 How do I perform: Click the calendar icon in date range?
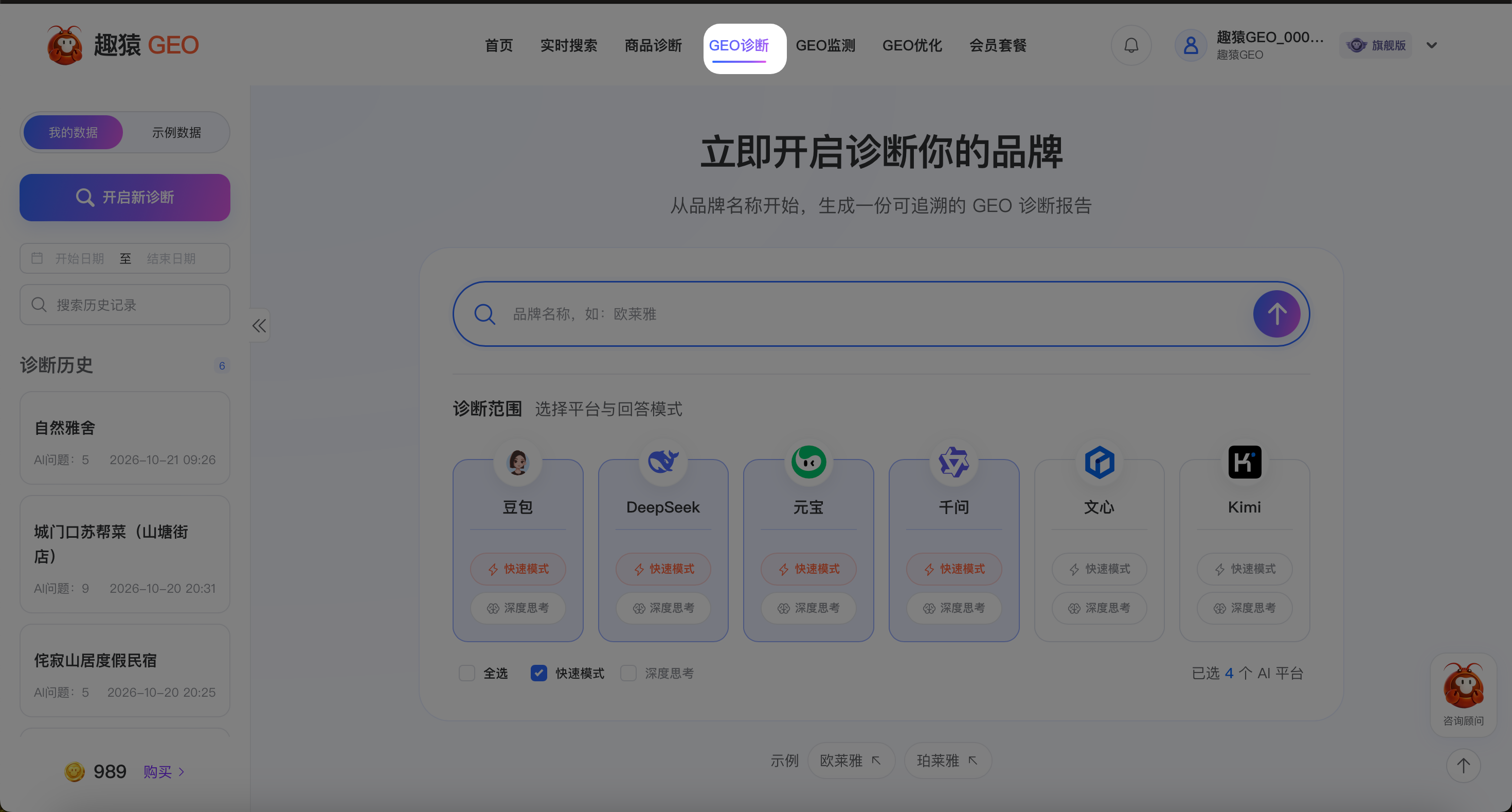coord(37,258)
